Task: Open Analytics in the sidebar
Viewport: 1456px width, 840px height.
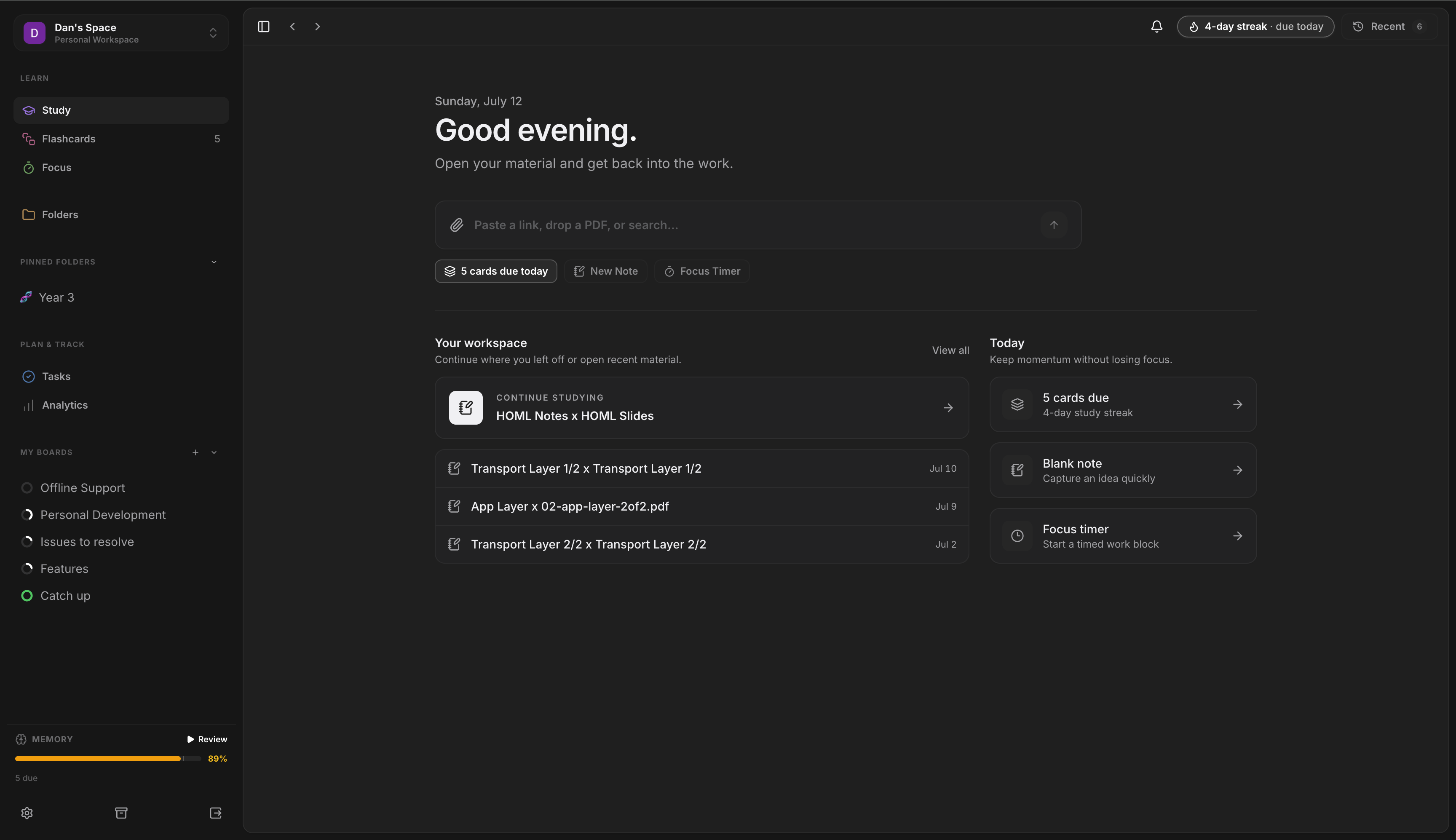Action: (121, 405)
